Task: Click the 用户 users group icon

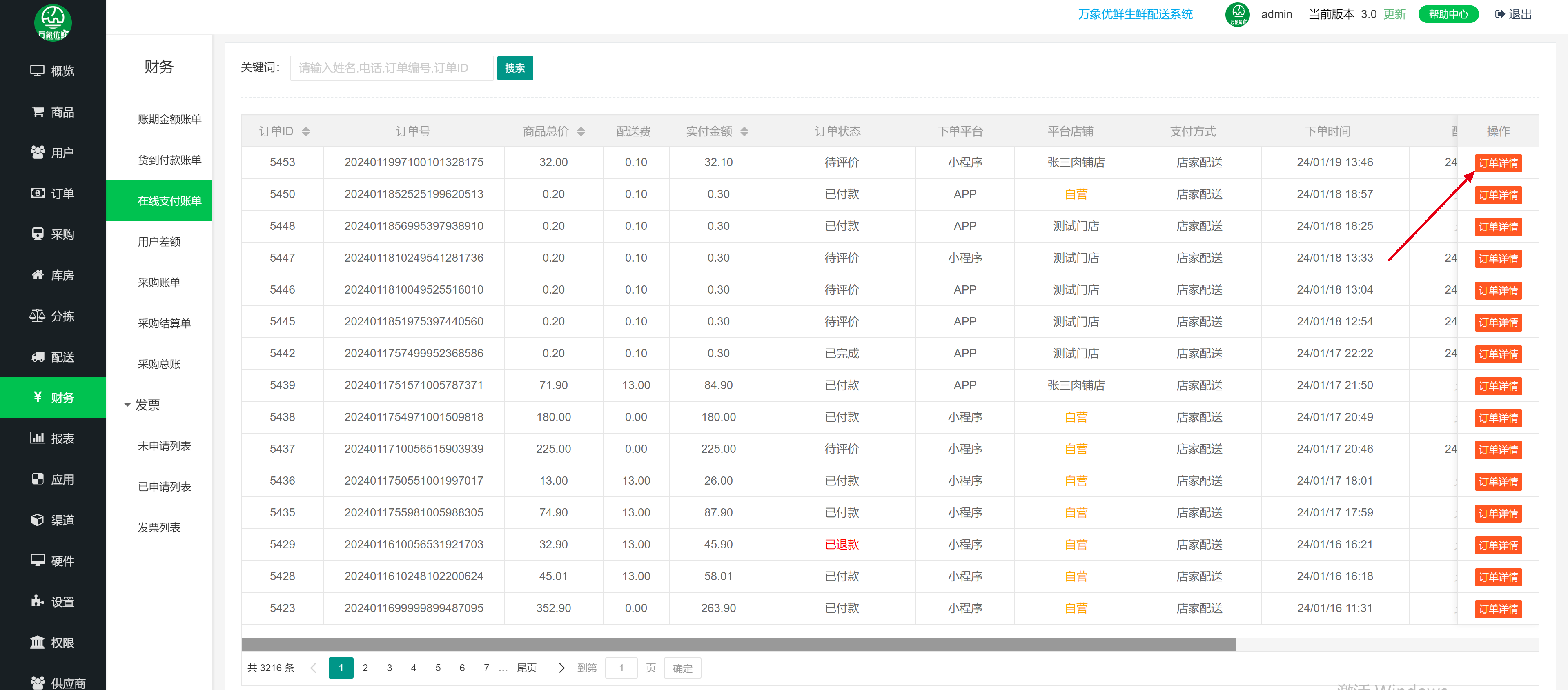Action: pyautogui.click(x=37, y=152)
